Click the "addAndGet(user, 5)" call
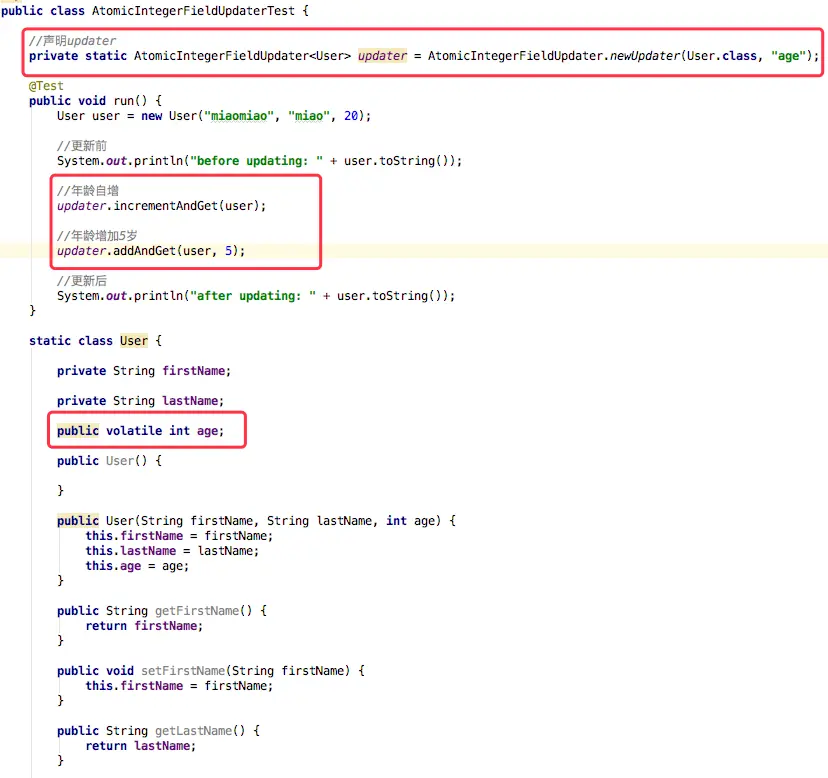The height and width of the screenshot is (778, 828). tap(176, 250)
